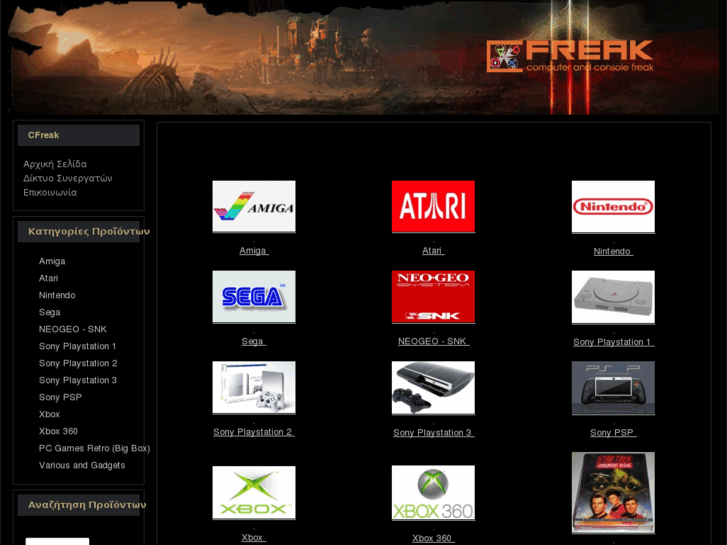727x545 pixels.
Task: Follow the Amiga link under the grid image
Action: pyautogui.click(x=254, y=250)
